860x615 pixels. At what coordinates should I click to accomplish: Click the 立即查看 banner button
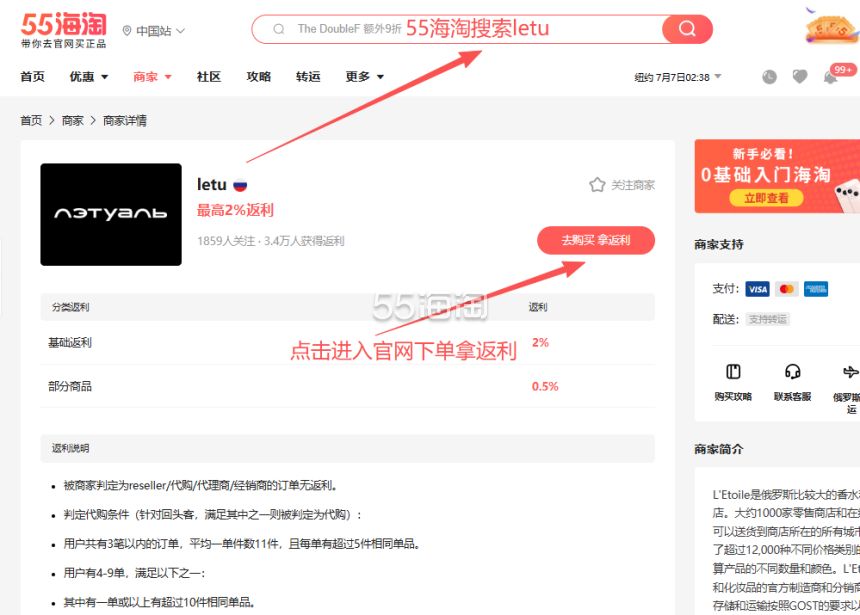tap(766, 198)
